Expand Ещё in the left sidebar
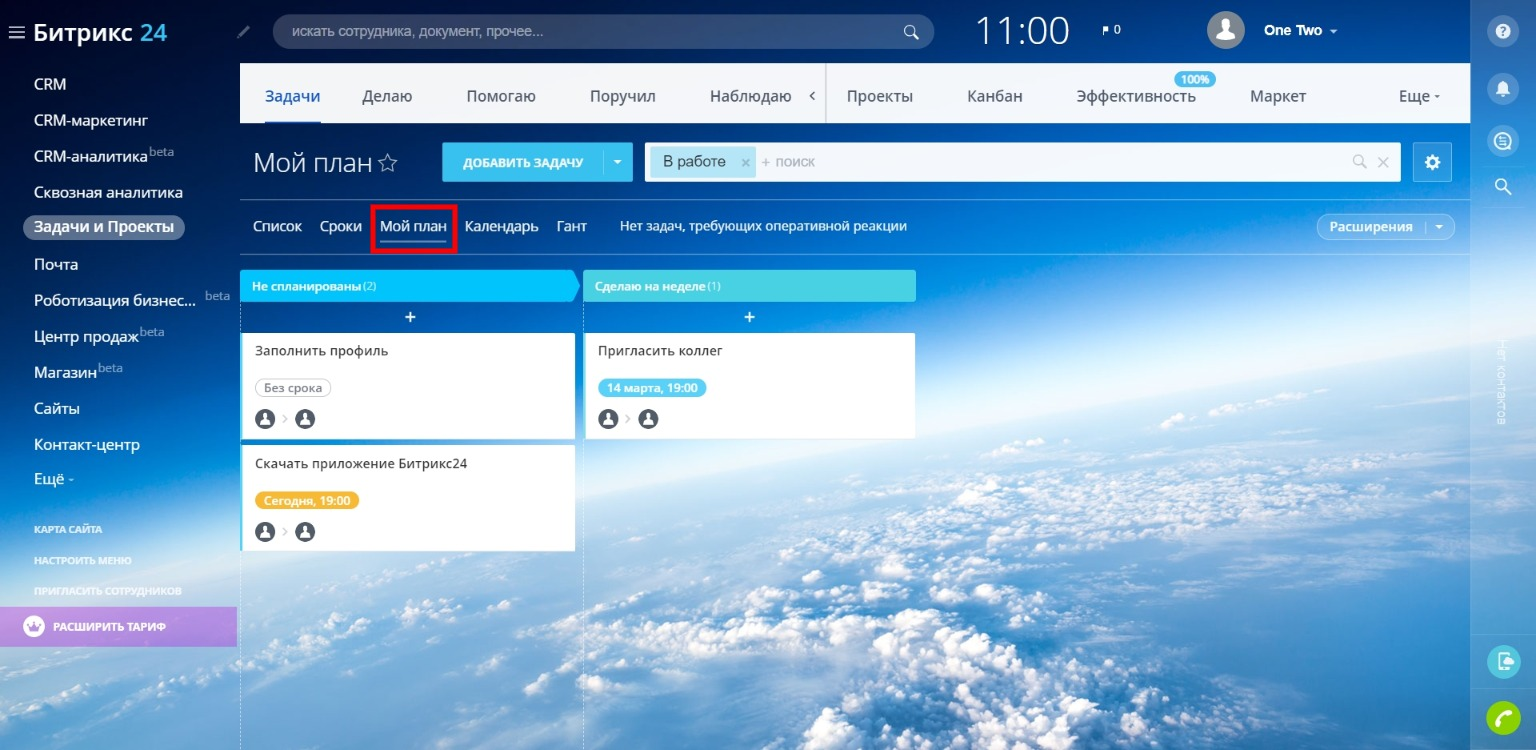 (54, 480)
